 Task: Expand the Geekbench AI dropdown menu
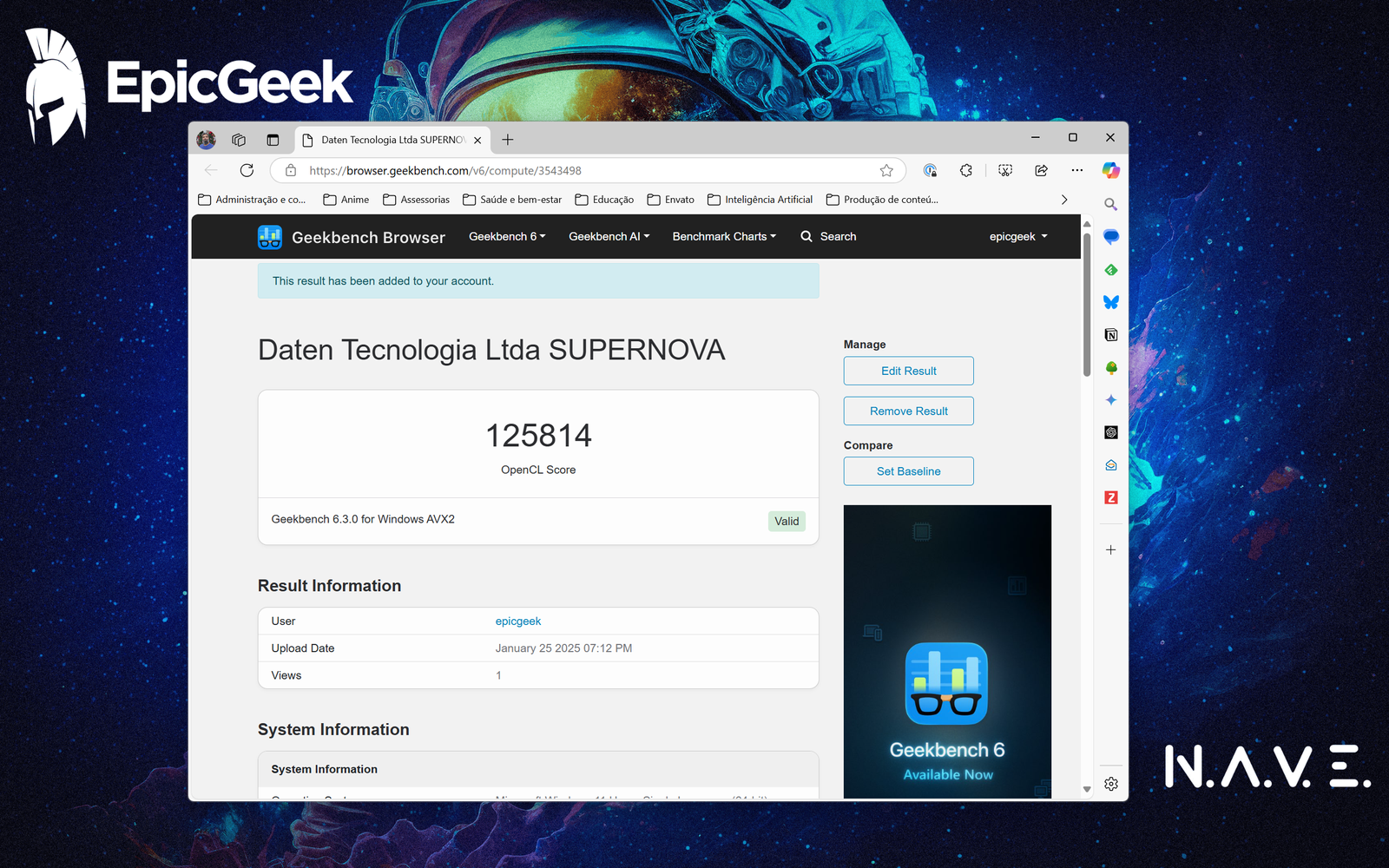pyautogui.click(x=609, y=236)
